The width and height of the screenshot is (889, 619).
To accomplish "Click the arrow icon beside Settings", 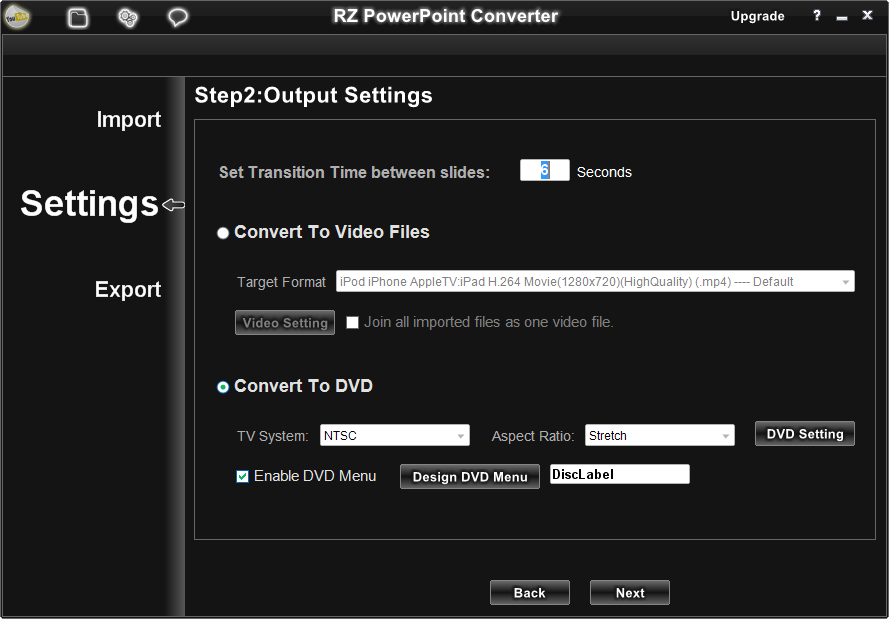I will [x=173, y=205].
